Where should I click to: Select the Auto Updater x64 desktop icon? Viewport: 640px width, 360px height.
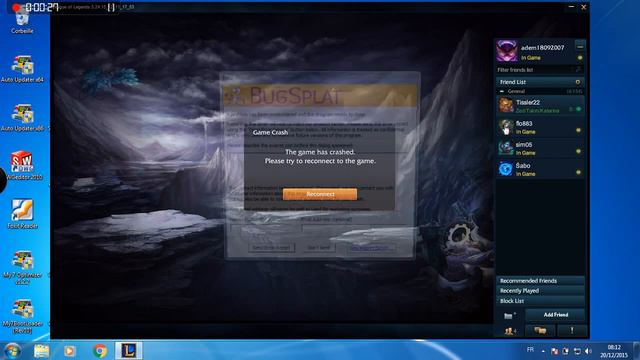click(x=22, y=69)
